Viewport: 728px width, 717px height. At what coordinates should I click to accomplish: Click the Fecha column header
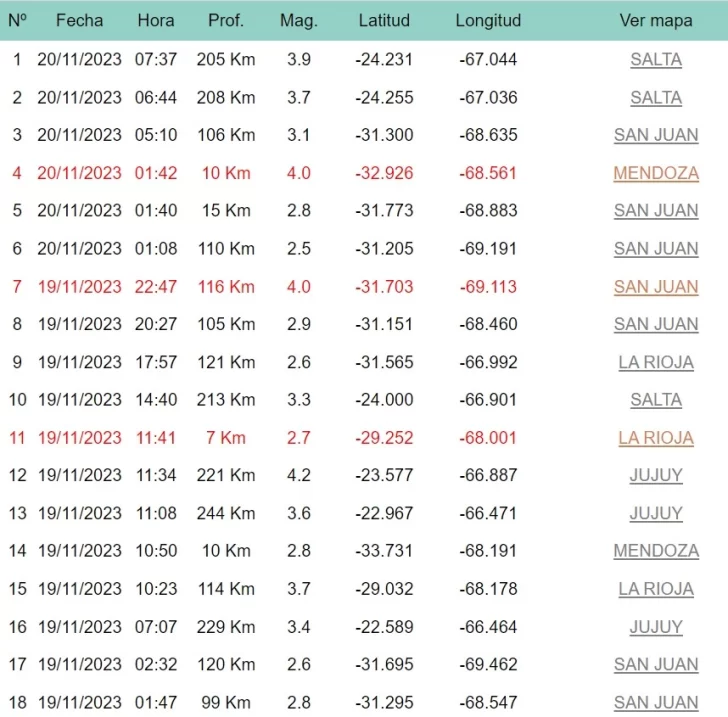[x=79, y=21]
